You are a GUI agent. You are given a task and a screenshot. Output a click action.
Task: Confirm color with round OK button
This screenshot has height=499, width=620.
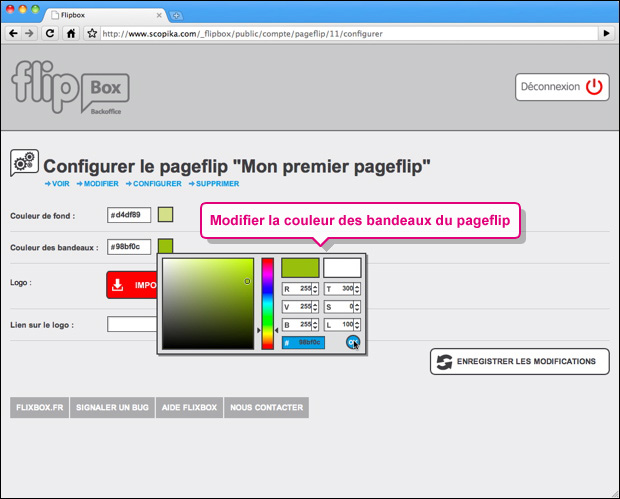[352, 342]
